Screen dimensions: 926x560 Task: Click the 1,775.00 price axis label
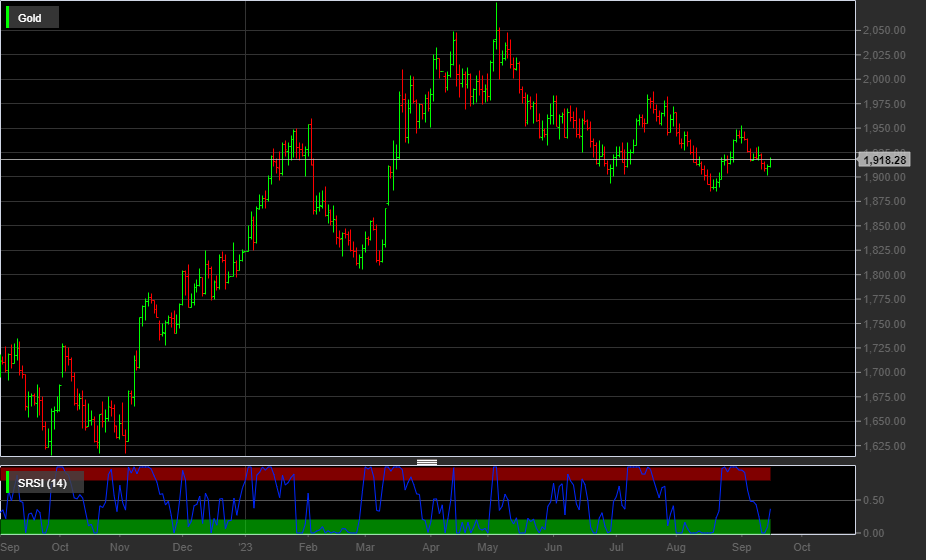point(884,299)
